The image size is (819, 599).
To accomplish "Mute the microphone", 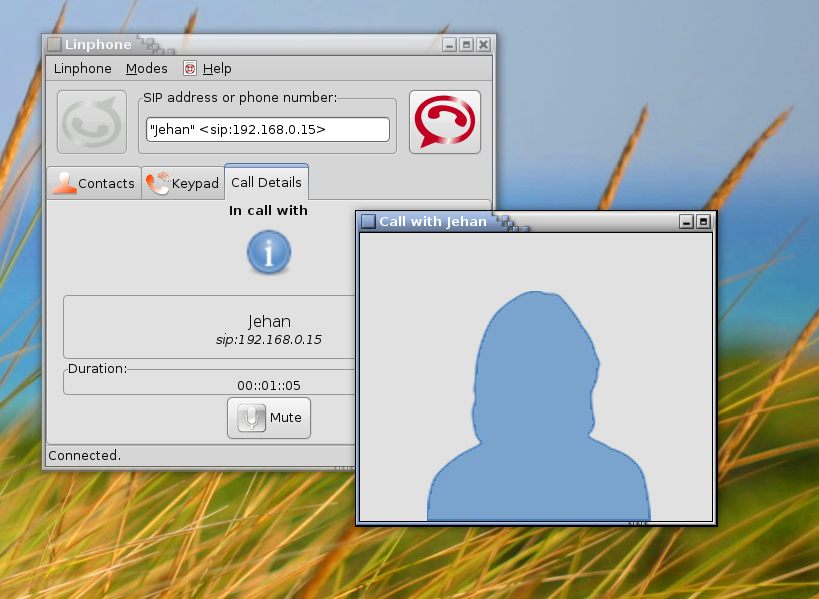I will pos(269,418).
